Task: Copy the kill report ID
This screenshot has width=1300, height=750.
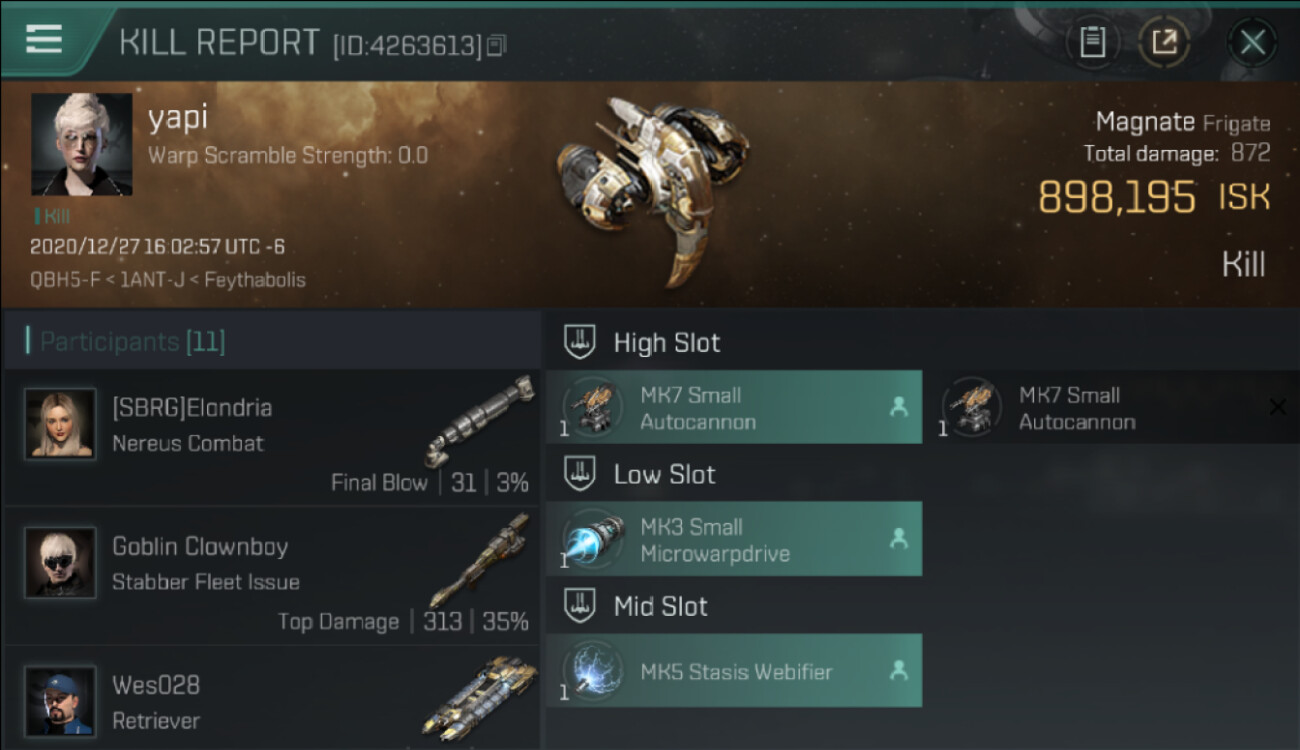Action: coord(497,45)
